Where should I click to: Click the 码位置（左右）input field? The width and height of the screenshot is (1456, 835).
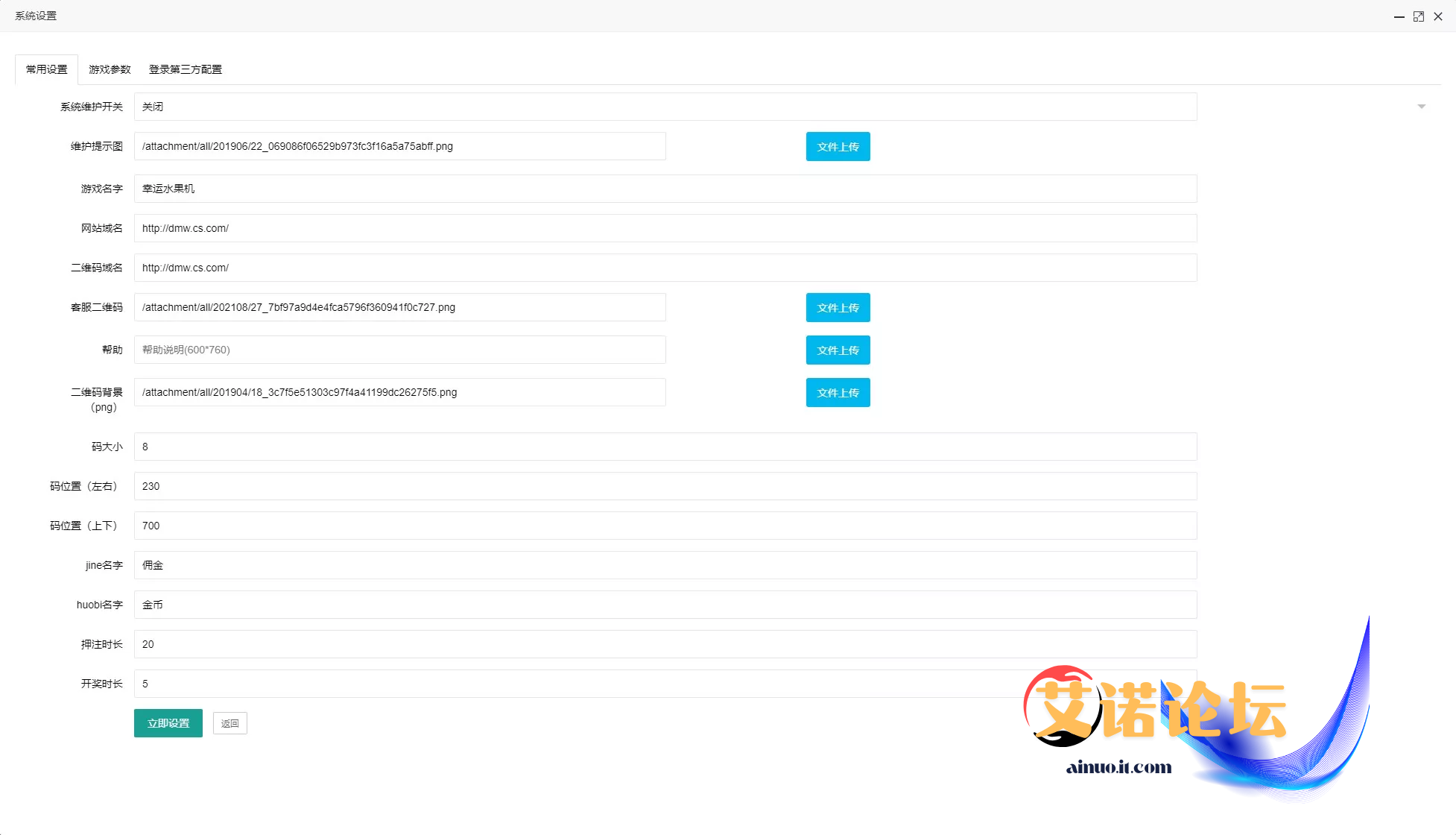click(665, 486)
